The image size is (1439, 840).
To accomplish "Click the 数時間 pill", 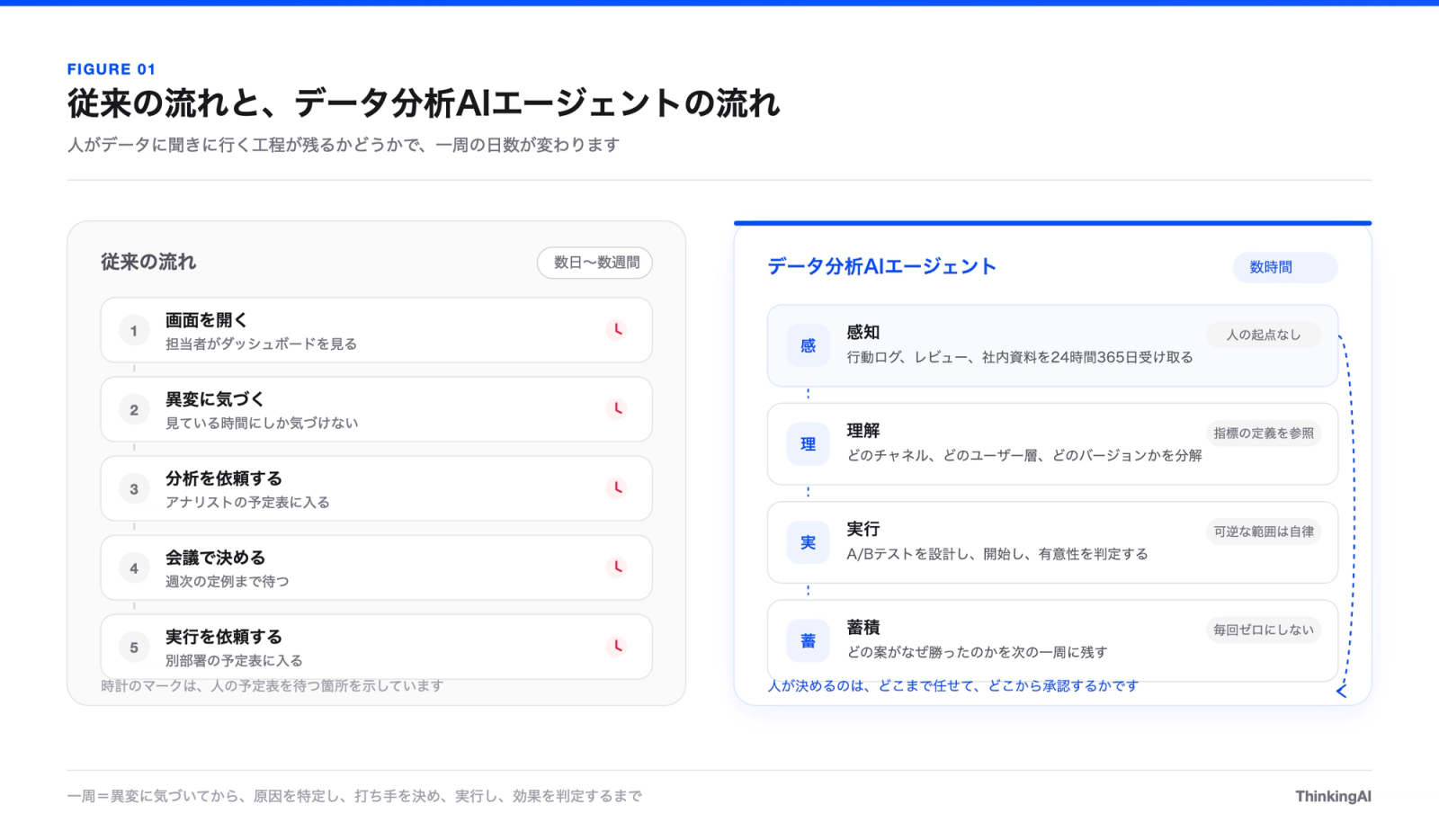I will (1285, 267).
